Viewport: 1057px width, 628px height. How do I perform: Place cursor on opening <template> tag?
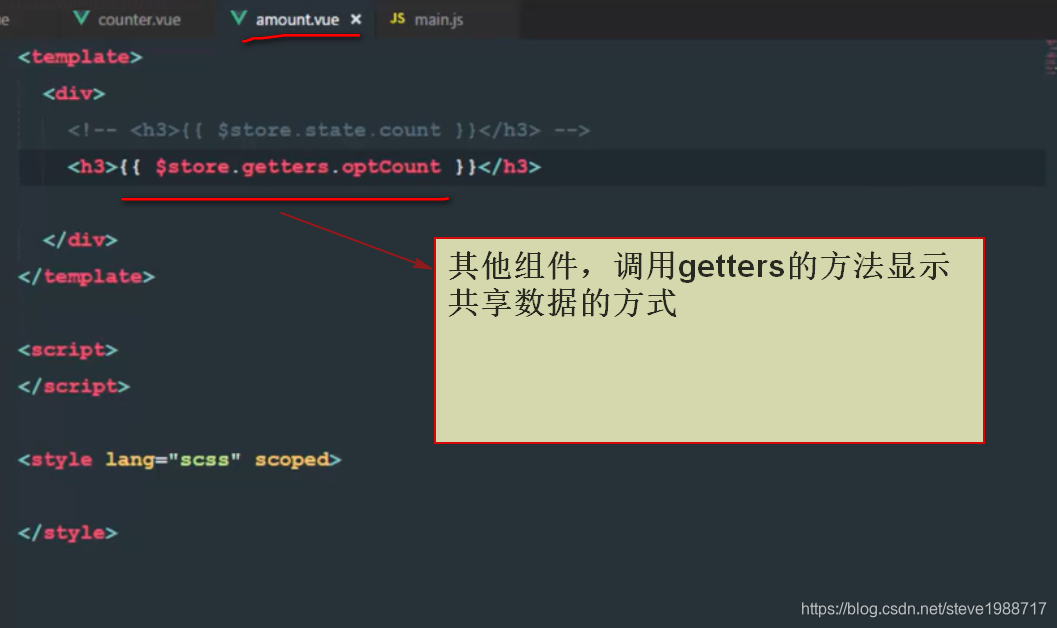pos(80,57)
